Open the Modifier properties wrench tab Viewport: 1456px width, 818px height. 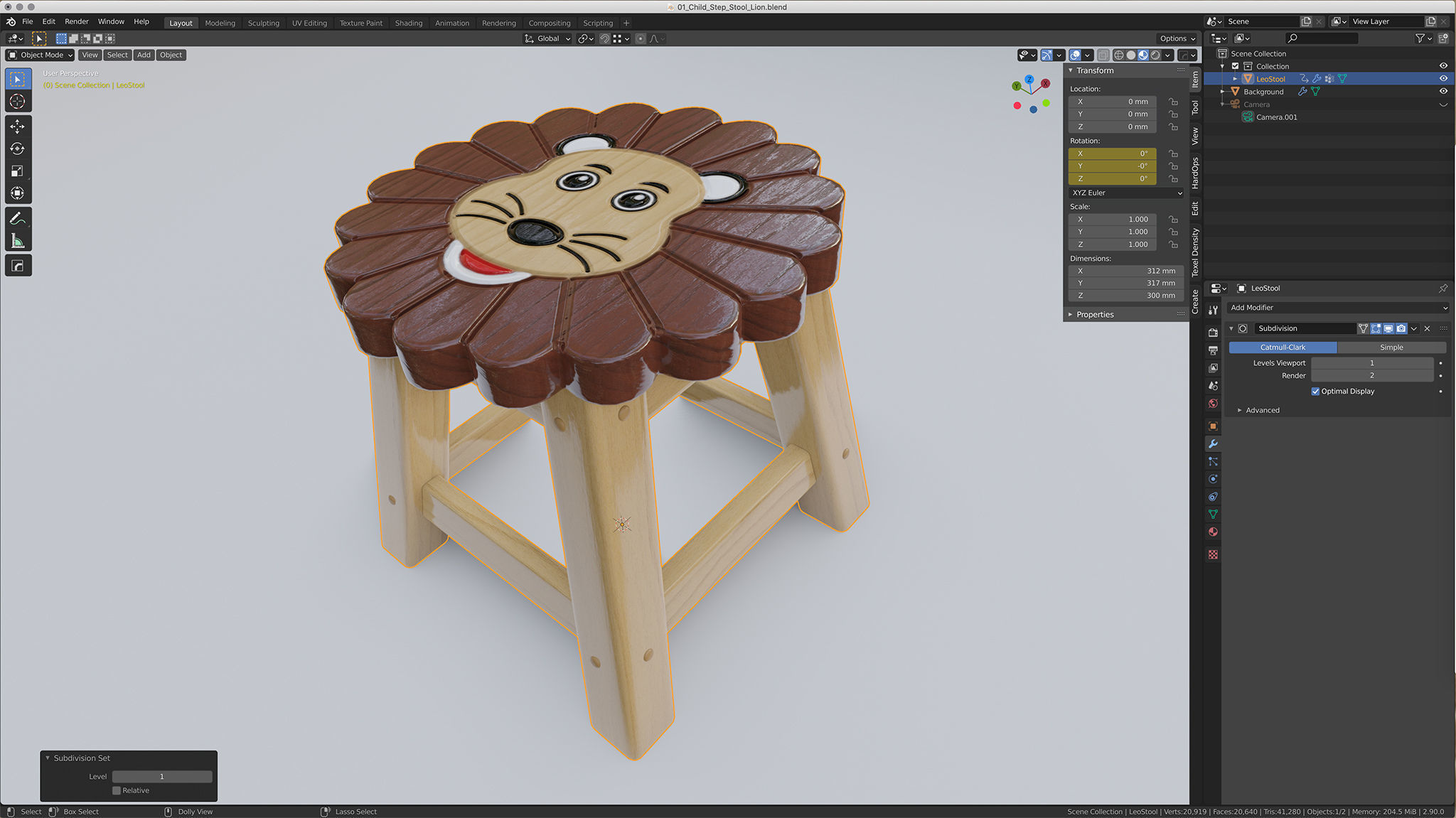click(x=1213, y=443)
